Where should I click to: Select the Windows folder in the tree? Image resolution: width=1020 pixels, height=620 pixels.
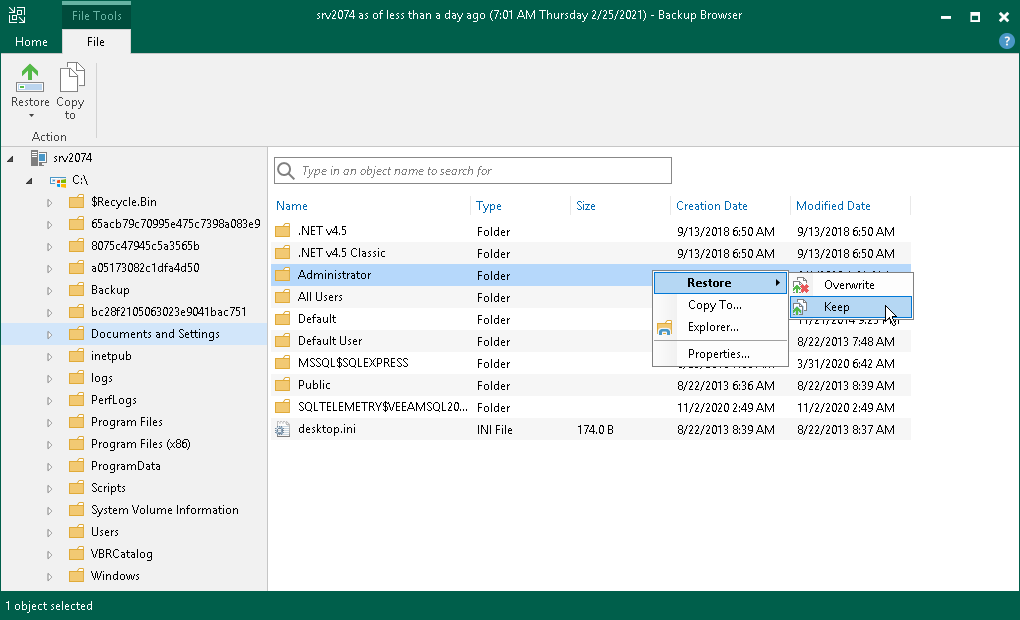click(115, 576)
